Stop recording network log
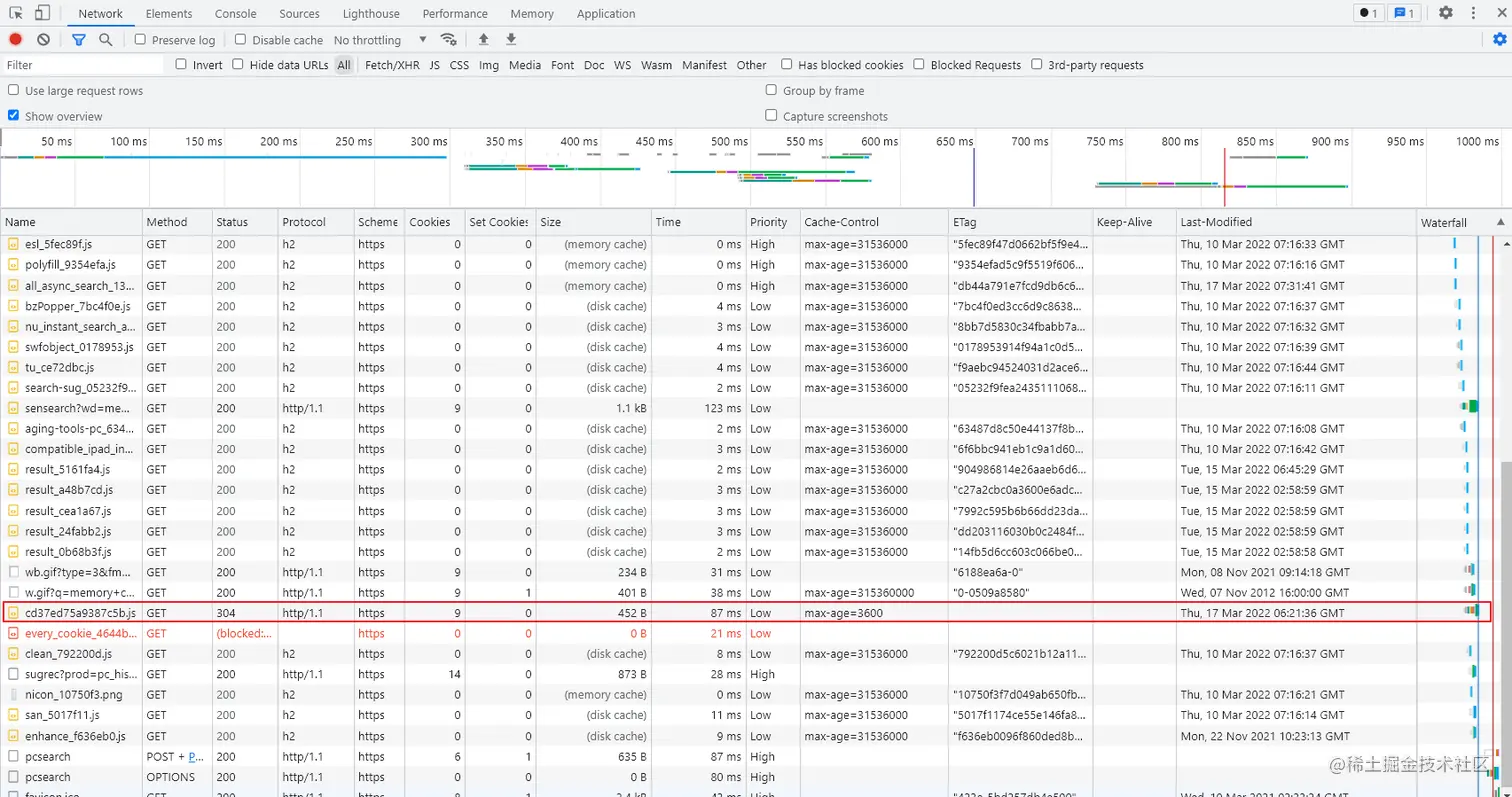Screen dimensions: 1512x797 pos(16,40)
